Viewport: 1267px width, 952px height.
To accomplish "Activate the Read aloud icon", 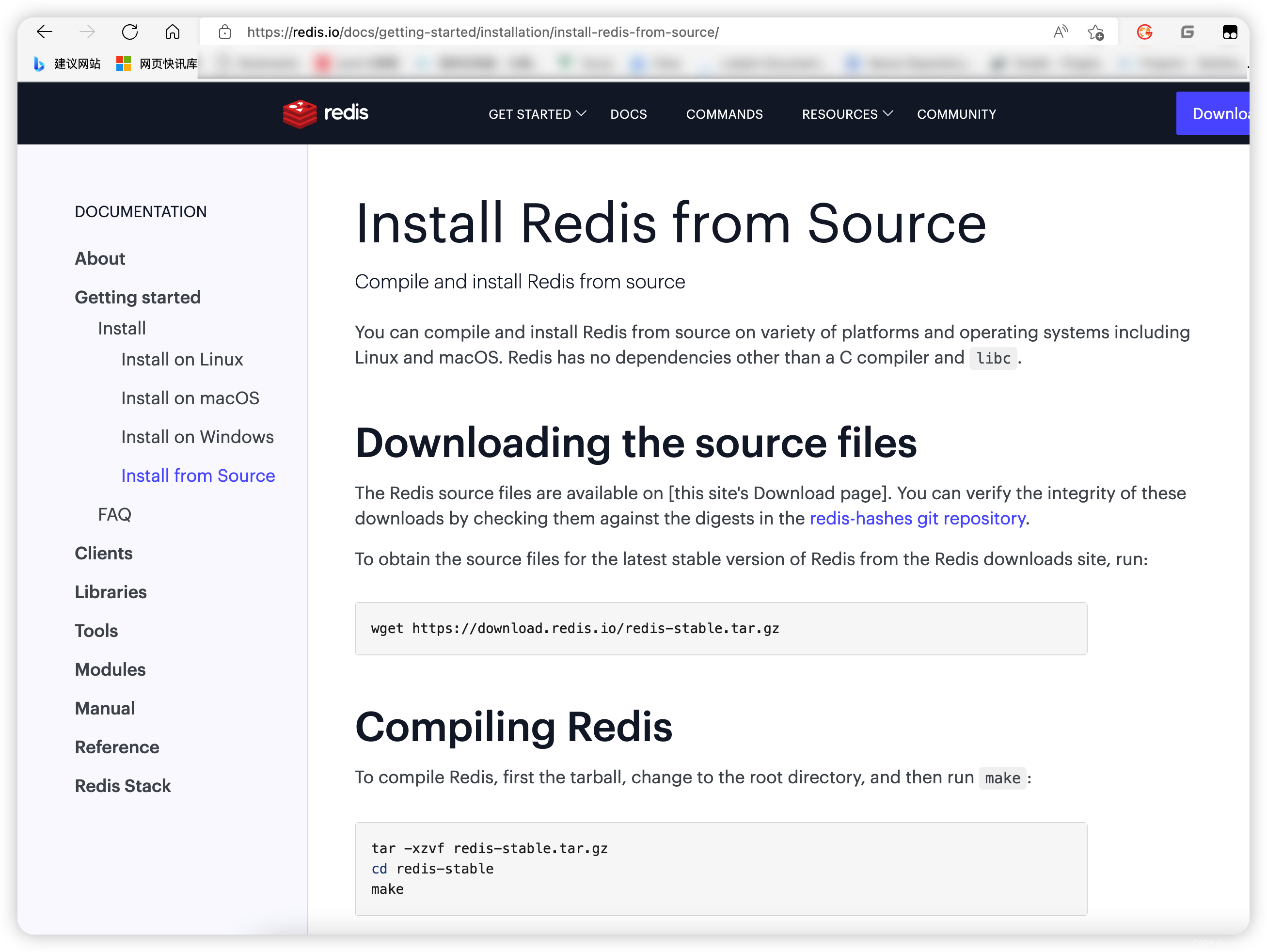I will pyautogui.click(x=1060, y=32).
